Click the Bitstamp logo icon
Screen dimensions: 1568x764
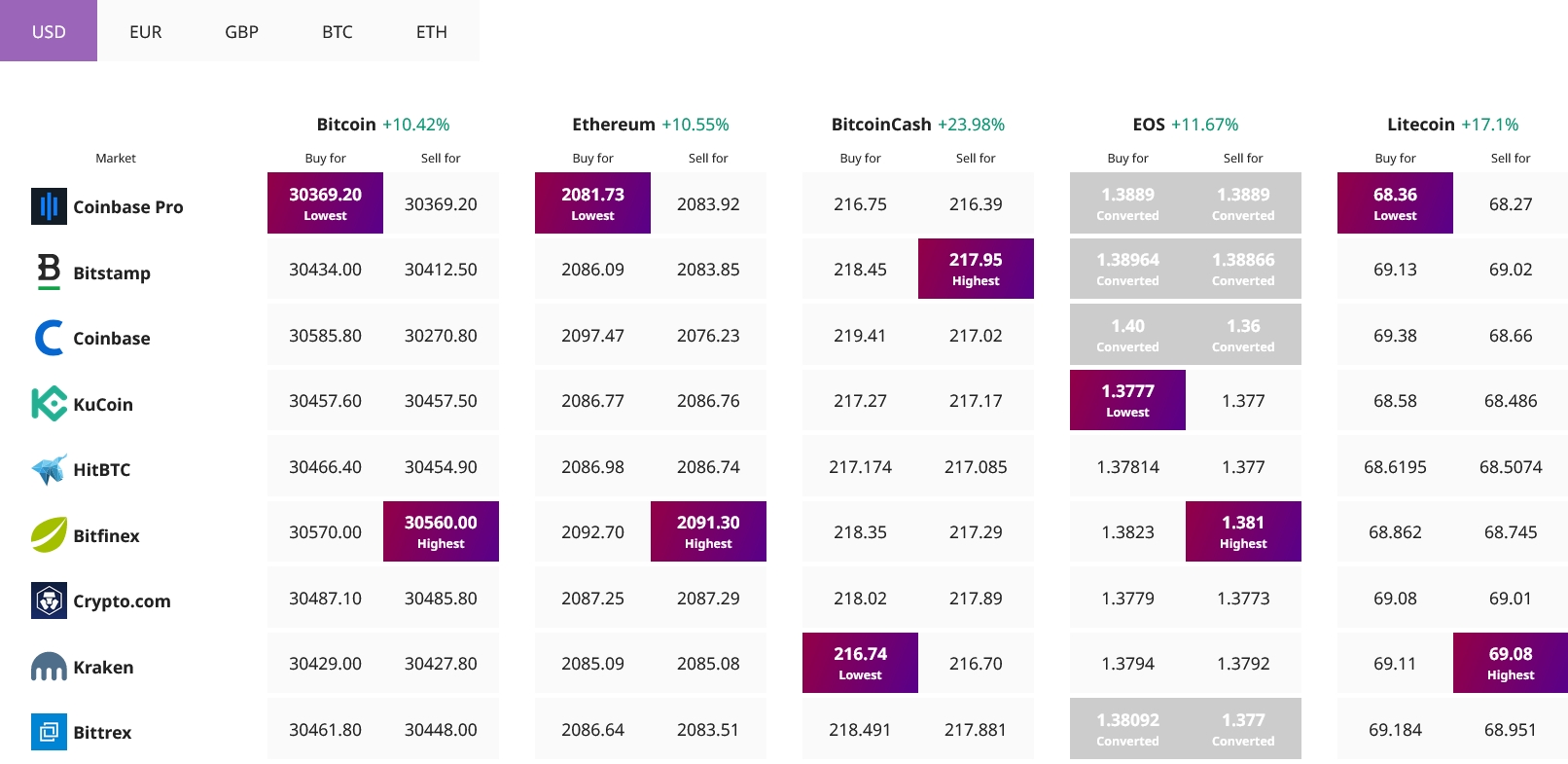(x=49, y=273)
